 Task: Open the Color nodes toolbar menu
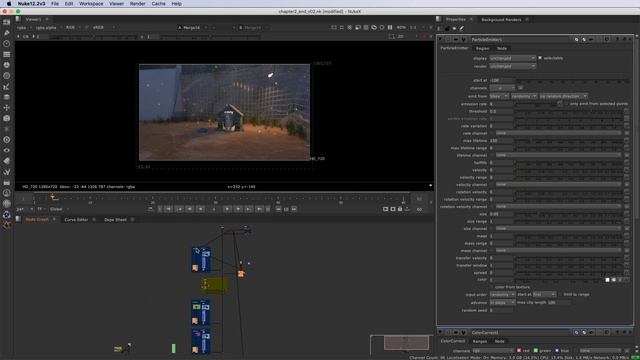[7, 65]
